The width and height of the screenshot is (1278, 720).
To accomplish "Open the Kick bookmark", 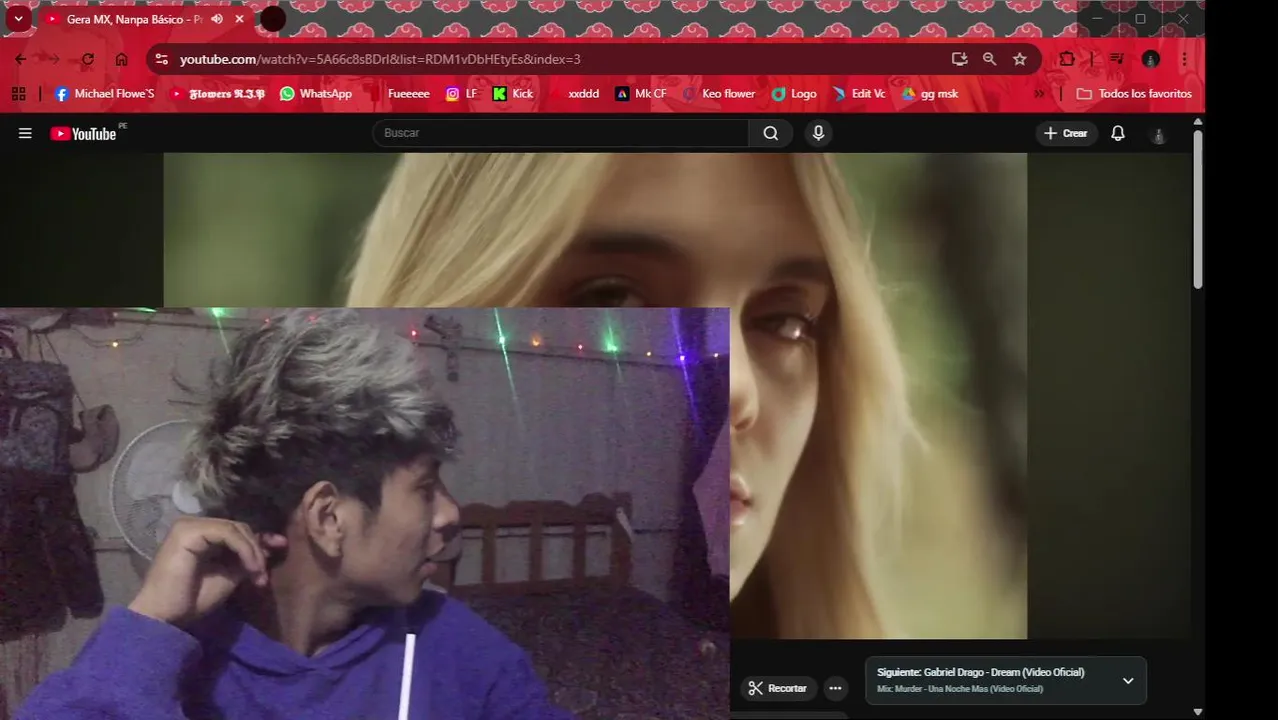I will (x=513, y=93).
